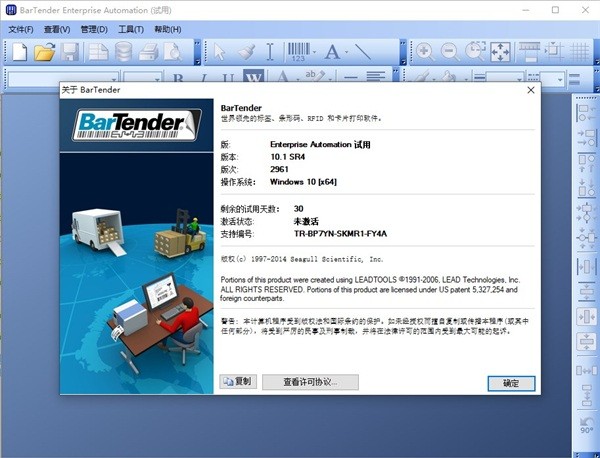The height and width of the screenshot is (458, 600).
Task: Open the font name combo box
Action: point(64,78)
